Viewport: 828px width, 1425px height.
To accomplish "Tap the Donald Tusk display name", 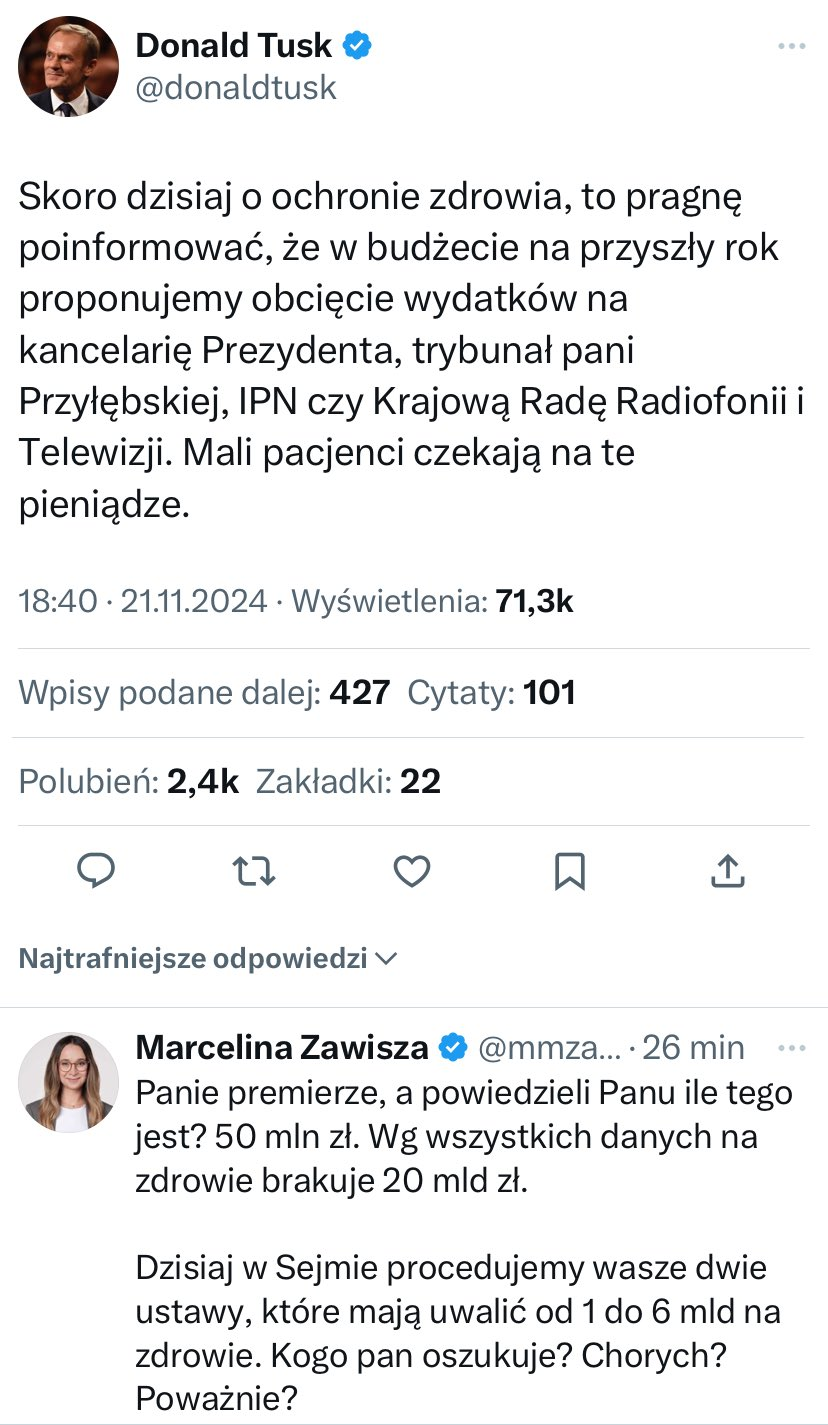I will 234,45.
